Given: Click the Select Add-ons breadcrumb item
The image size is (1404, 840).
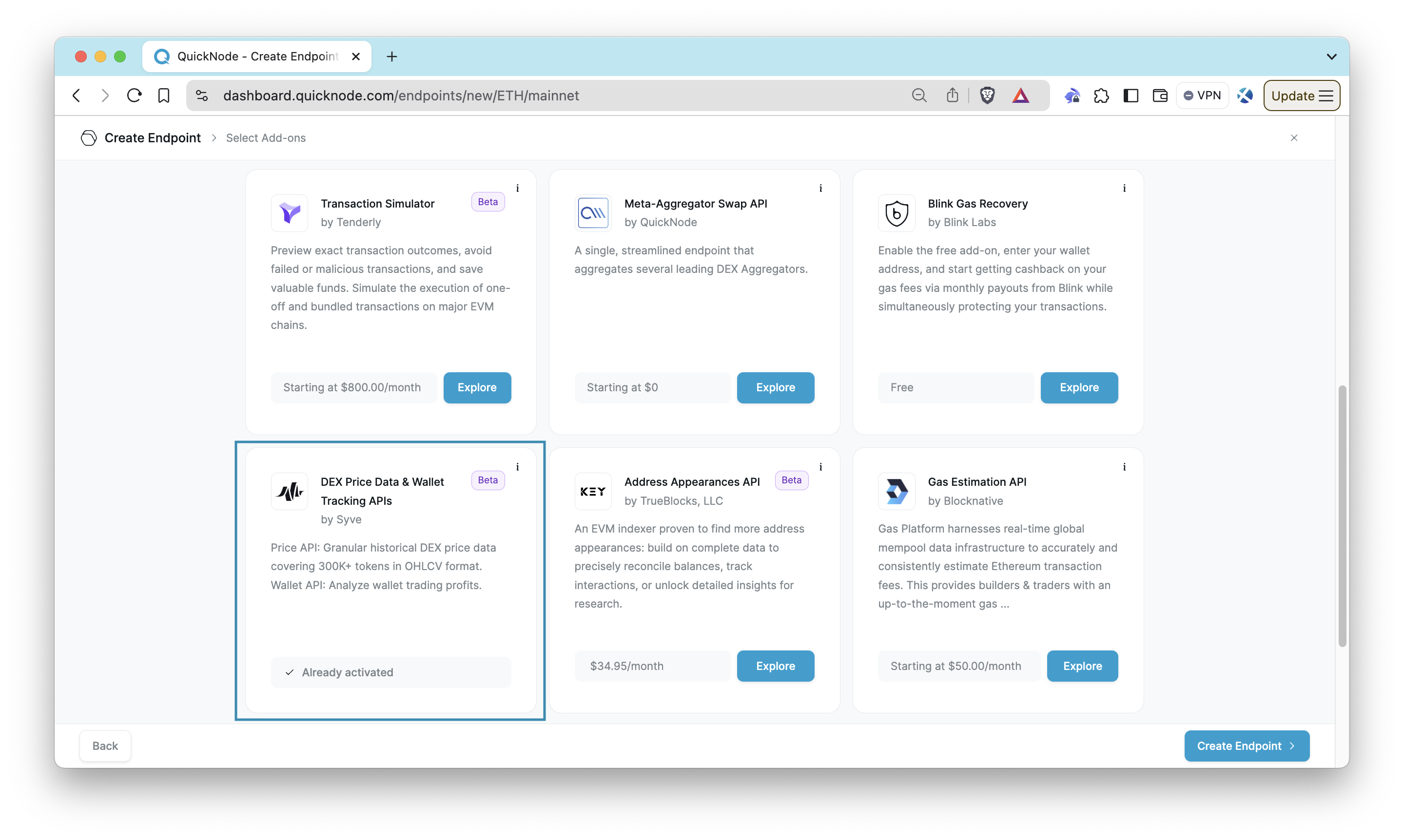Looking at the screenshot, I should click(265, 138).
